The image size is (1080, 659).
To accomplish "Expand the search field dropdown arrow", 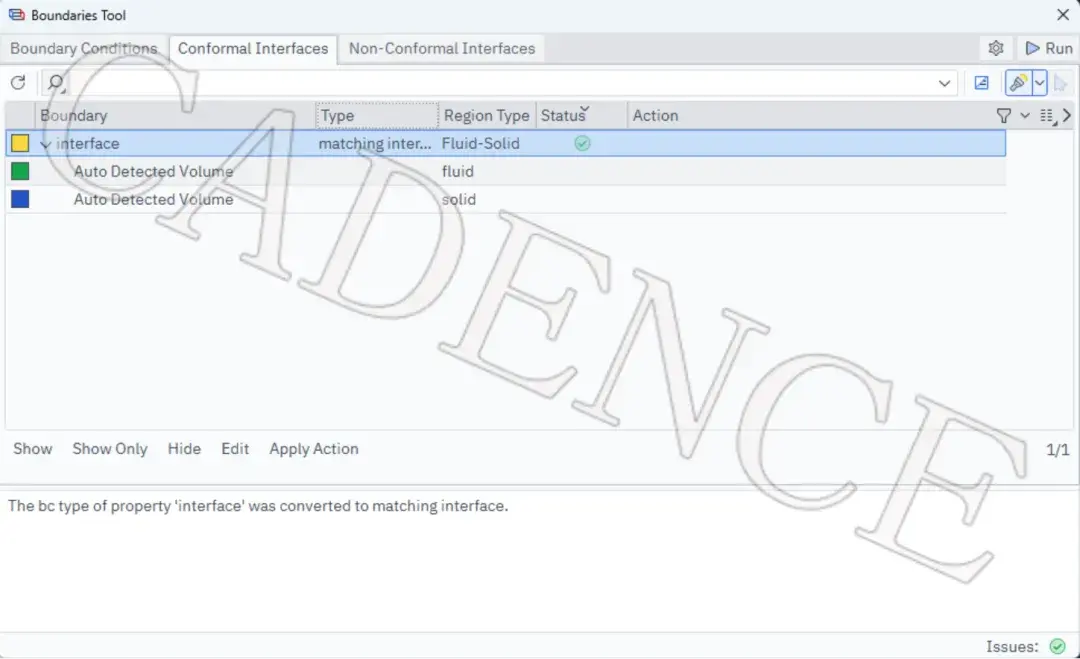I will pyautogui.click(x=944, y=83).
